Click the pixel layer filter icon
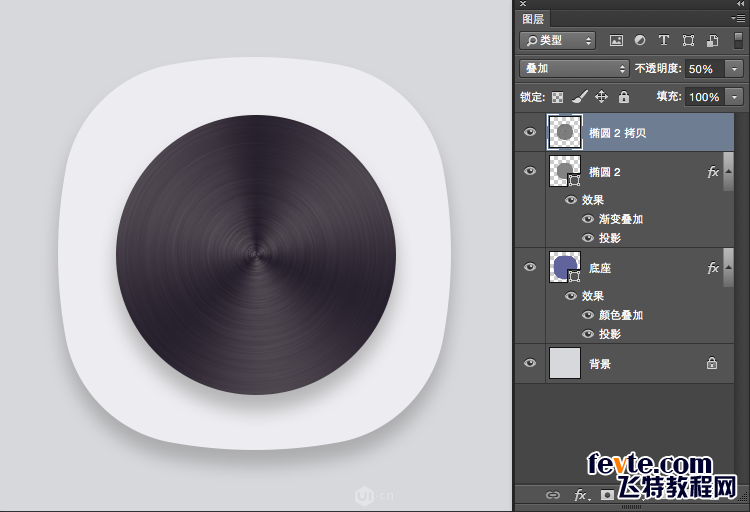The width and height of the screenshot is (750, 512). (616, 41)
